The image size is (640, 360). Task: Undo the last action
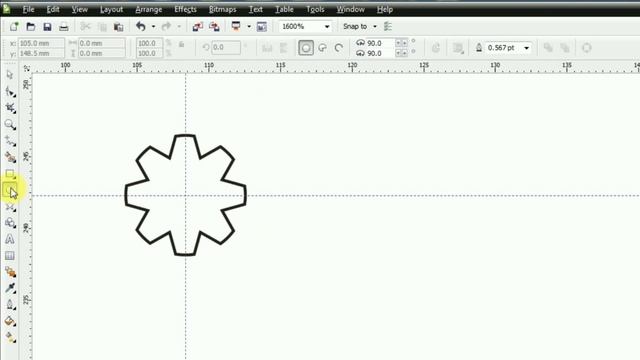[x=141, y=27]
